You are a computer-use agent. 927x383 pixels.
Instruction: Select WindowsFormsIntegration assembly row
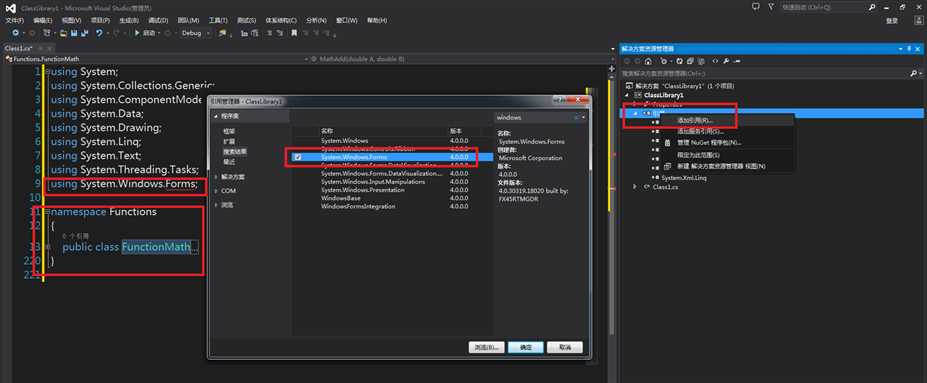coord(392,207)
